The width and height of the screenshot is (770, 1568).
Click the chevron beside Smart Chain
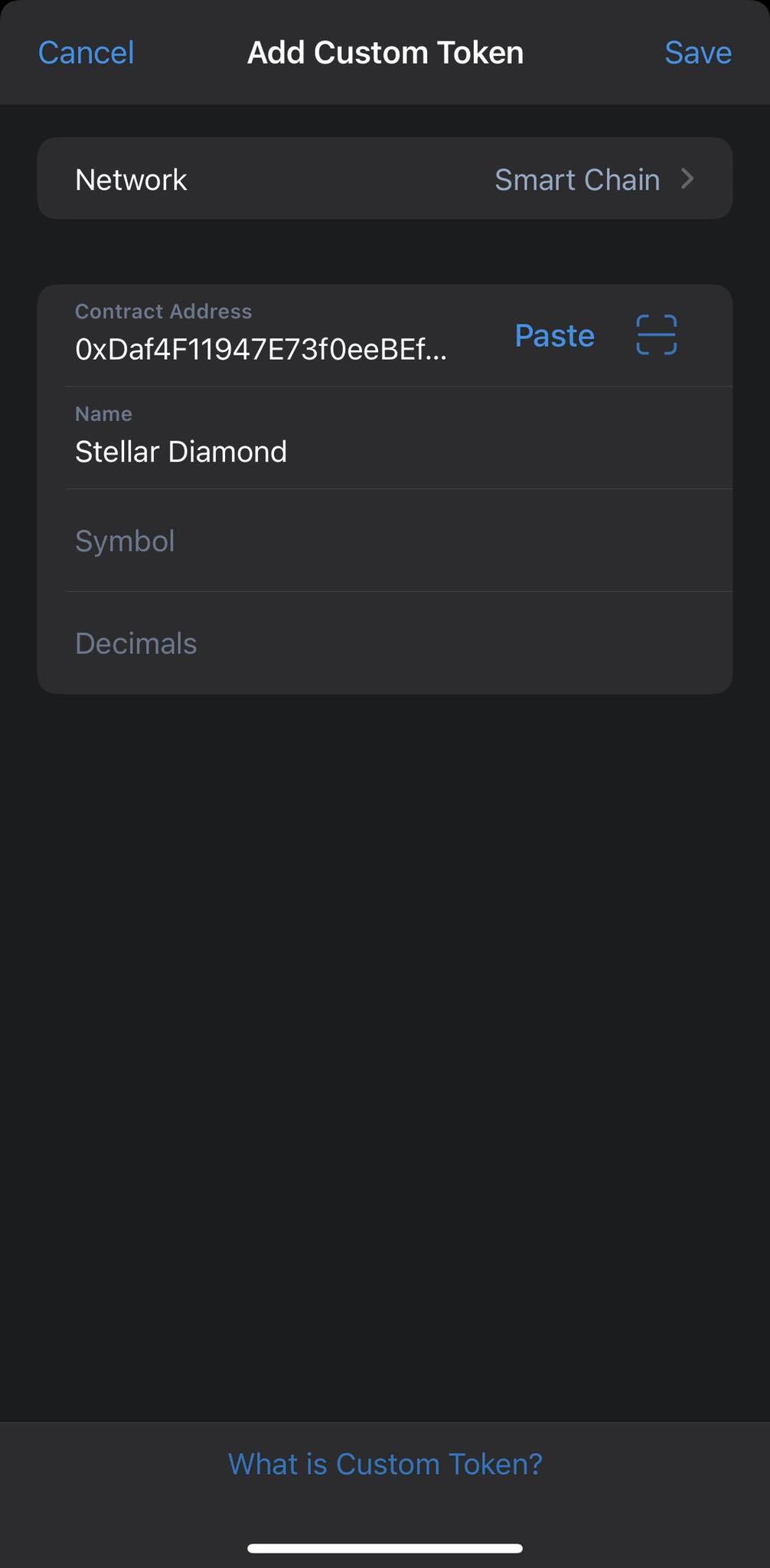click(687, 179)
